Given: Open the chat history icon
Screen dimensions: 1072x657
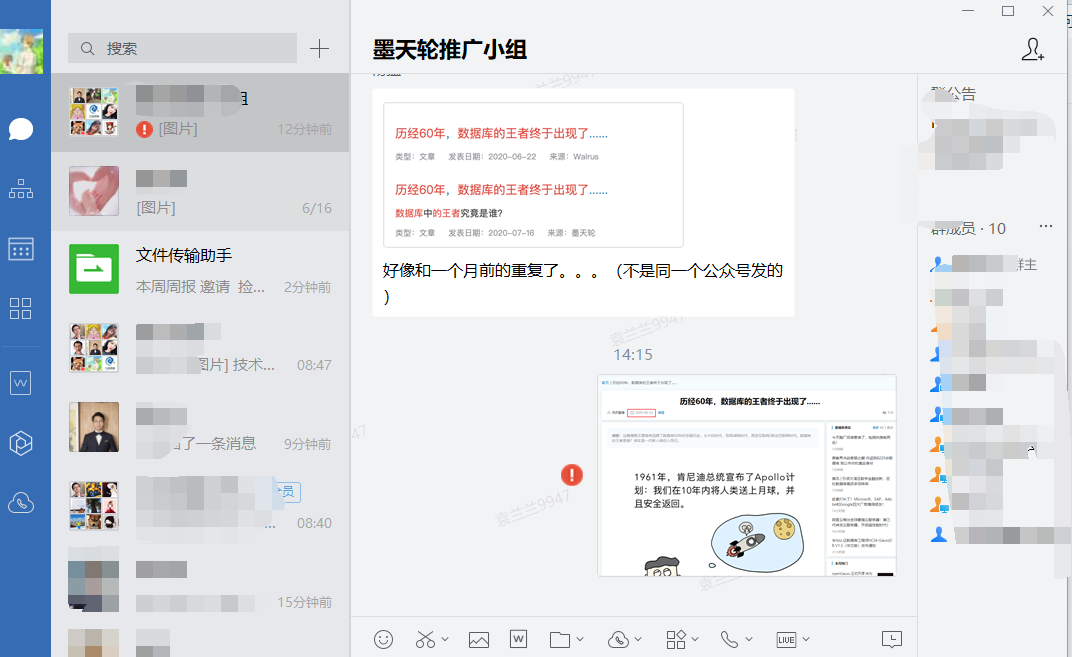Looking at the screenshot, I should (892, 639).
